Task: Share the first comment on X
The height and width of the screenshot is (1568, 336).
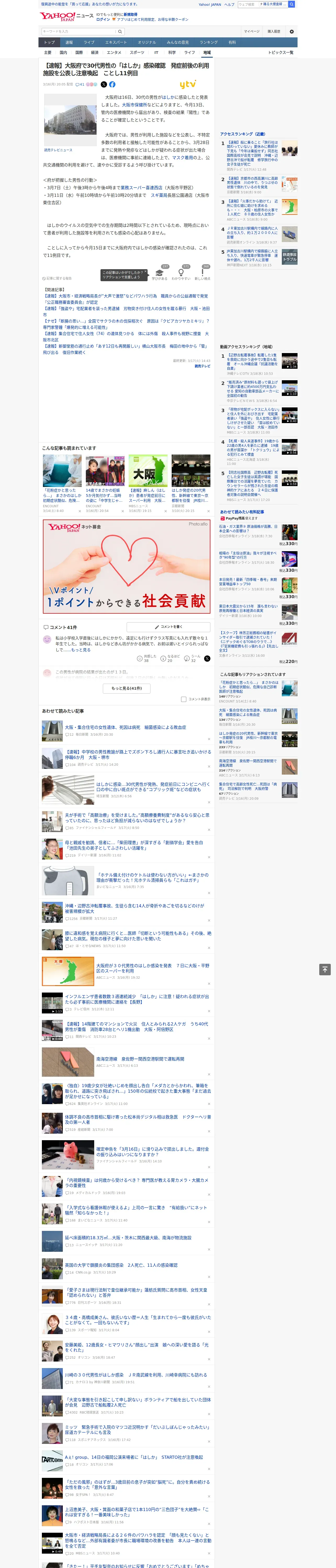Action: coord(207,658)
